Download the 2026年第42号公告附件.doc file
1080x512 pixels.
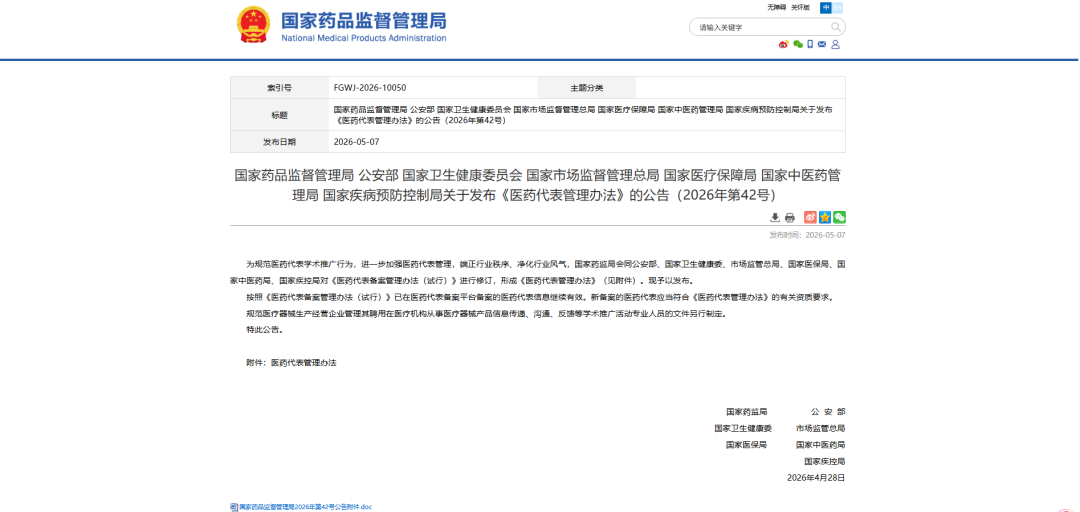coord(305,506)
